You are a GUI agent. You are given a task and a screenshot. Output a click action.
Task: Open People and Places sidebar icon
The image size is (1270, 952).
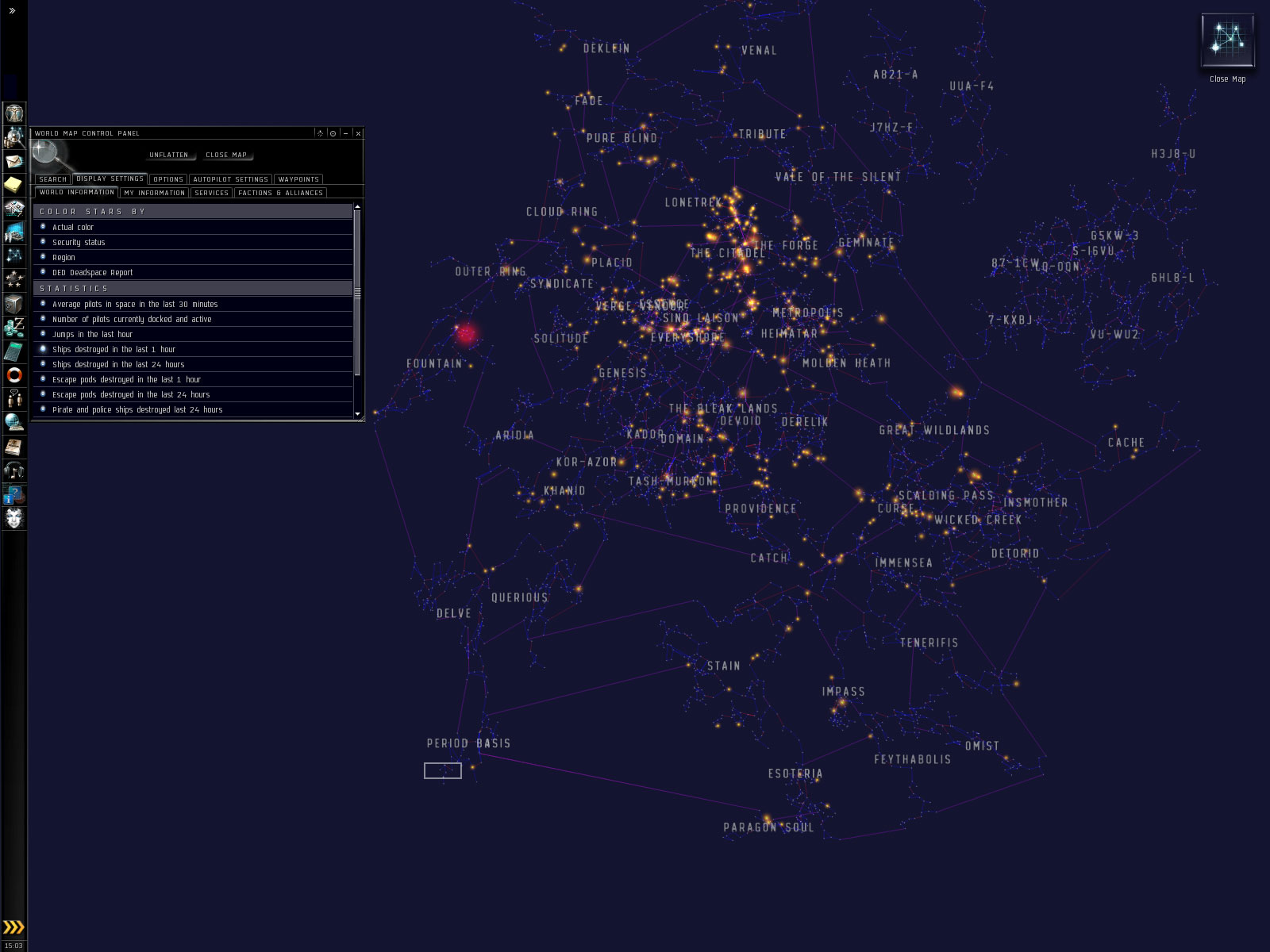14,137
